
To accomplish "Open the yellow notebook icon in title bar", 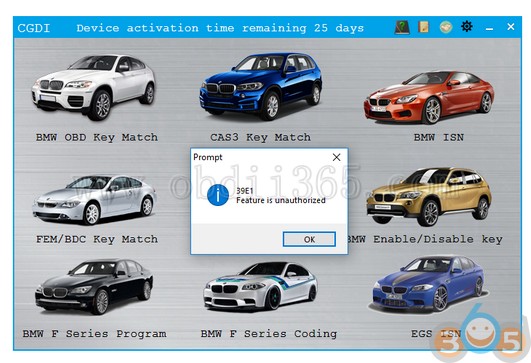I will (x=423, y=27).
